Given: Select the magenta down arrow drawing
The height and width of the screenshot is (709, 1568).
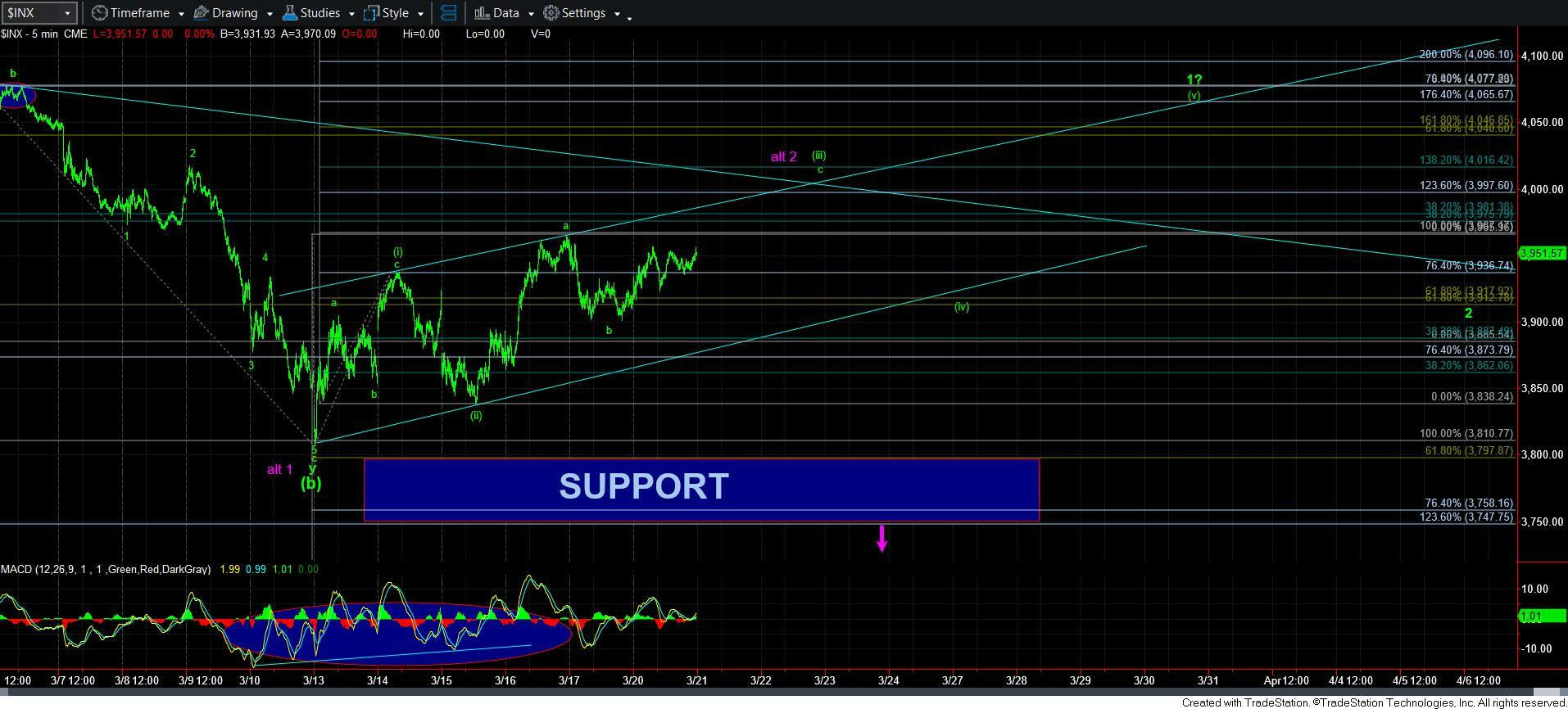Looking at the screenshot, I should tap(882, 538).
